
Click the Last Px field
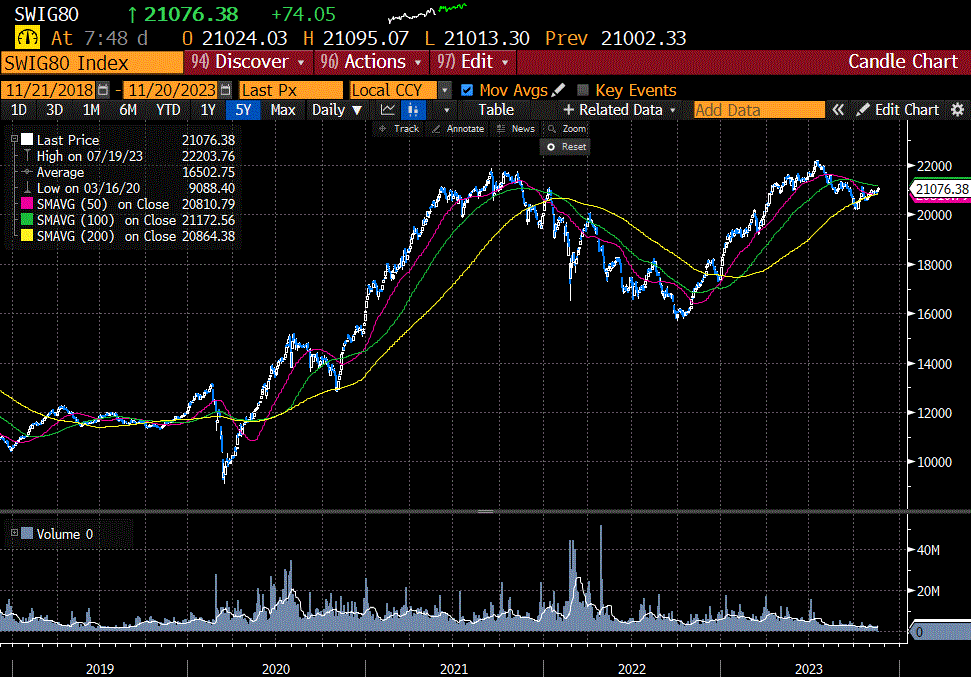tap(290, 90)
